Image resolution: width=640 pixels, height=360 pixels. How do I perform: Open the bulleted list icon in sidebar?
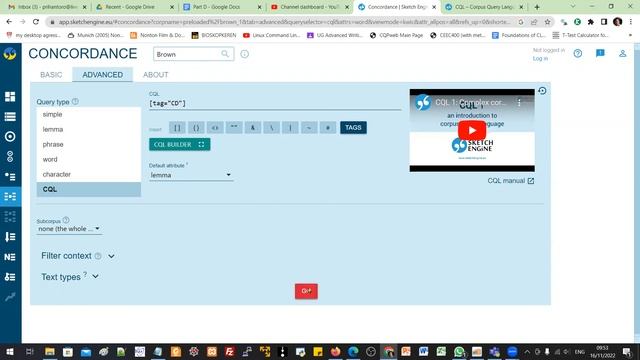(10, 176)
